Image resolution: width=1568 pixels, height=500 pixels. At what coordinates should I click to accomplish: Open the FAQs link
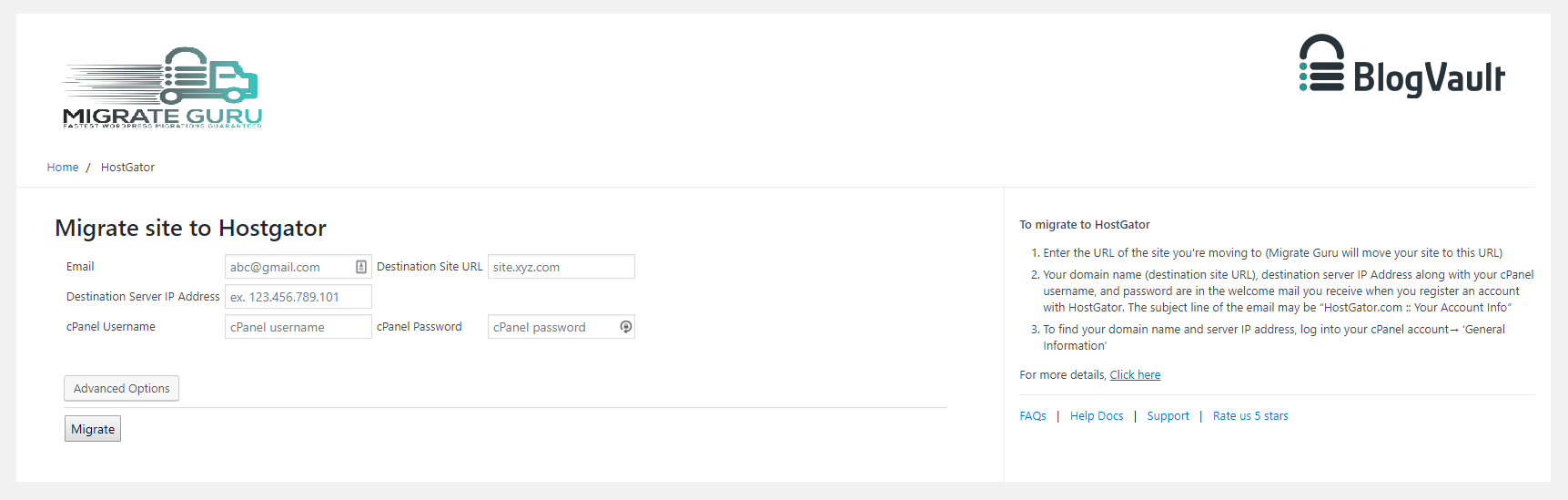pos(1033,416)
